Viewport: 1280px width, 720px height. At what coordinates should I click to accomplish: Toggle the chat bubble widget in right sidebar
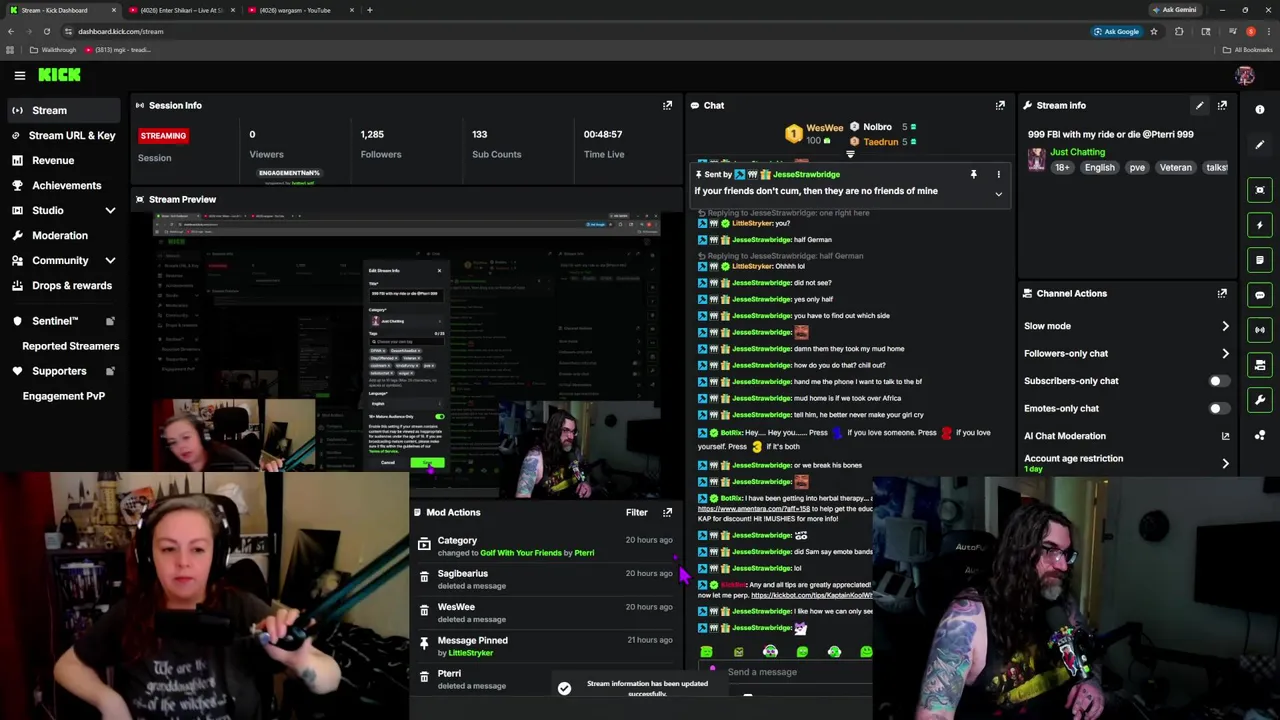pyautogui.click(x=1260, y=295)
